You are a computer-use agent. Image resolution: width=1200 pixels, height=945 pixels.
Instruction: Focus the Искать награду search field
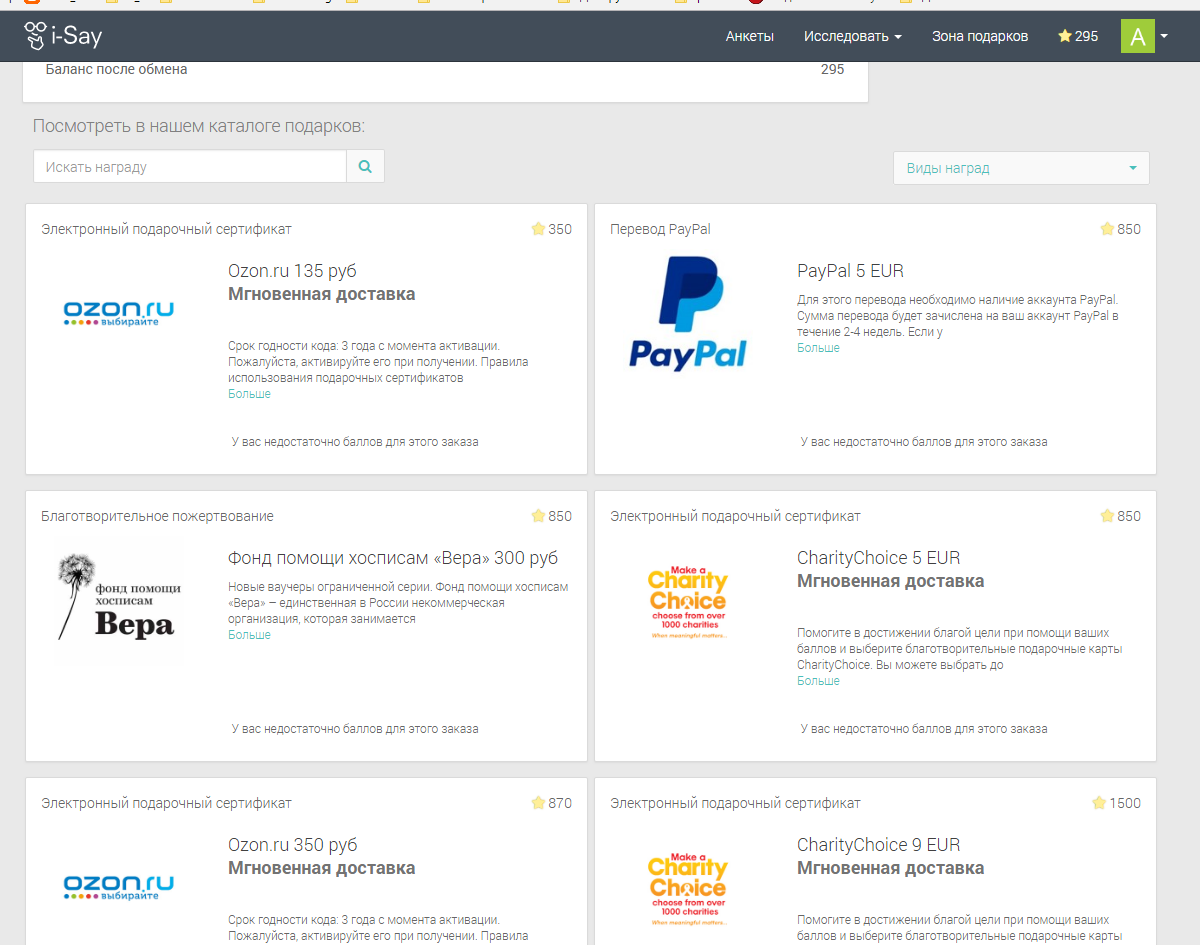(190, 167)
